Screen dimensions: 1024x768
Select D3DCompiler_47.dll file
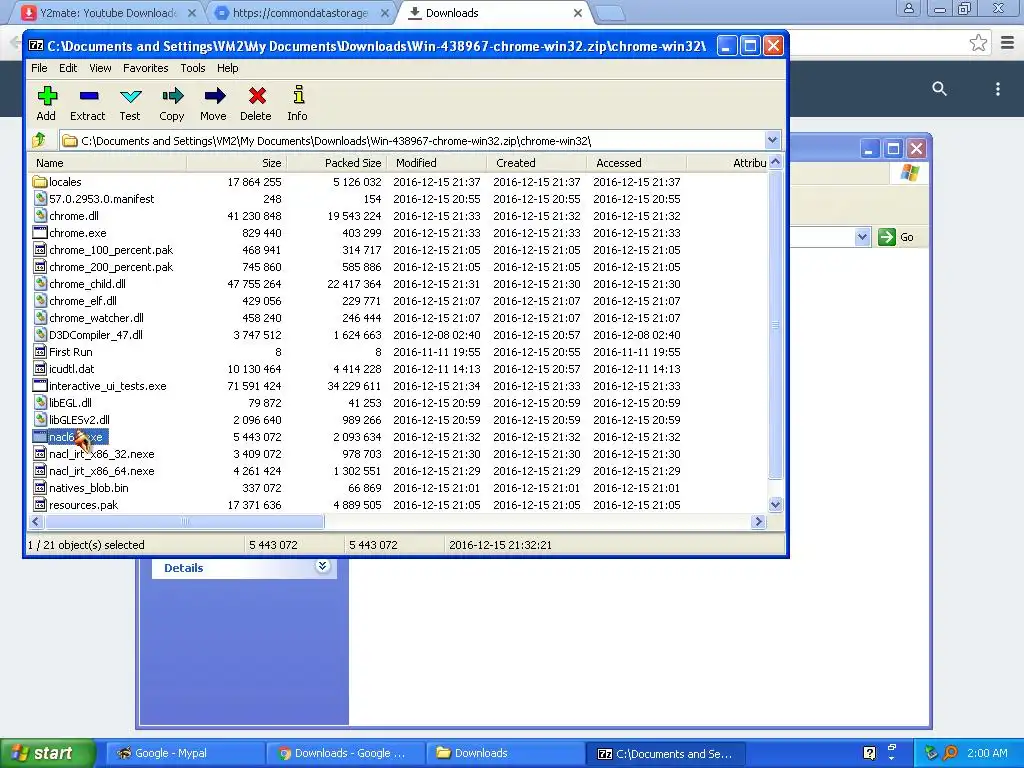point(95,334)
